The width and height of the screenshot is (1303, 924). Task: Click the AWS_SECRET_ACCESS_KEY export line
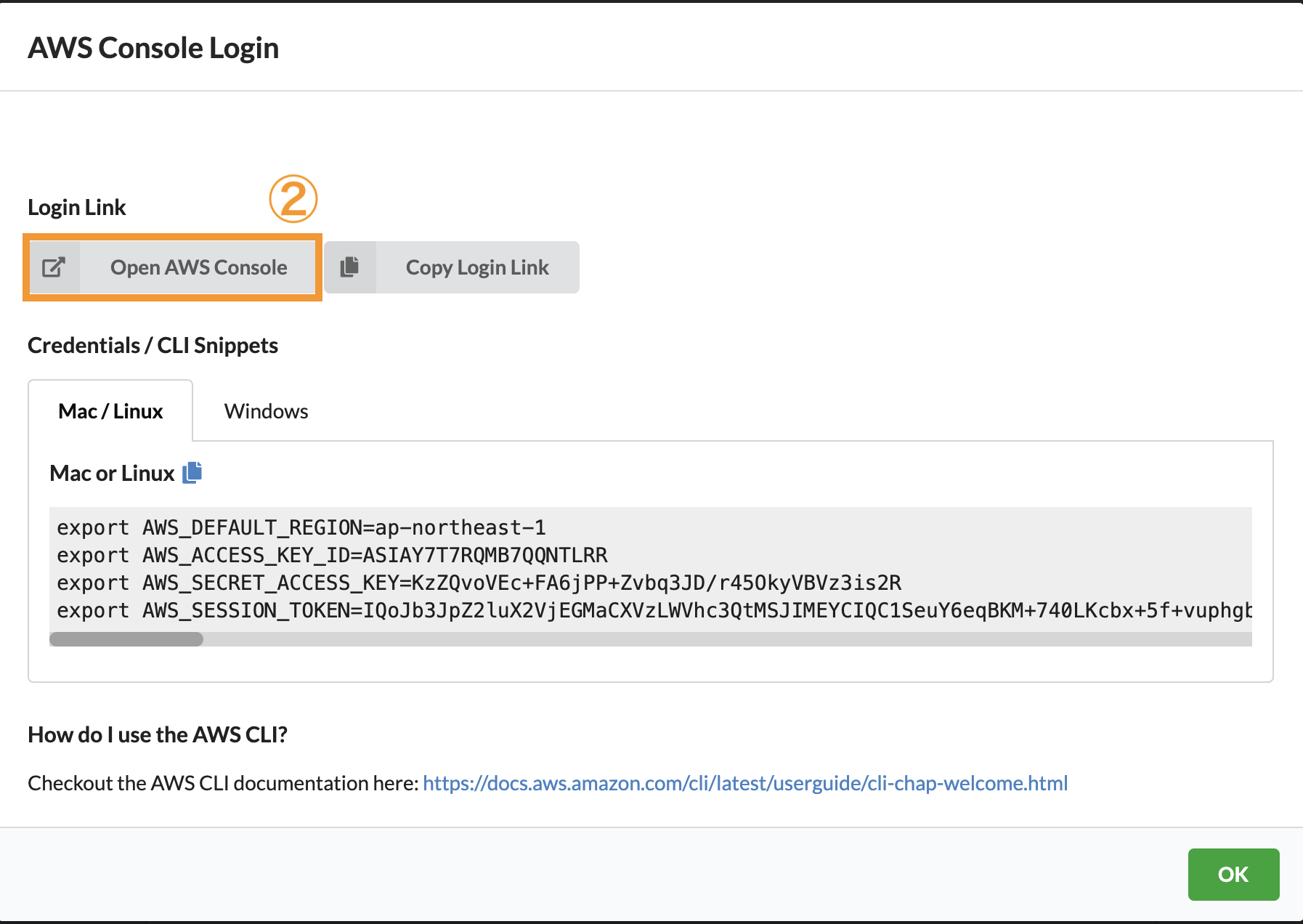479,583
